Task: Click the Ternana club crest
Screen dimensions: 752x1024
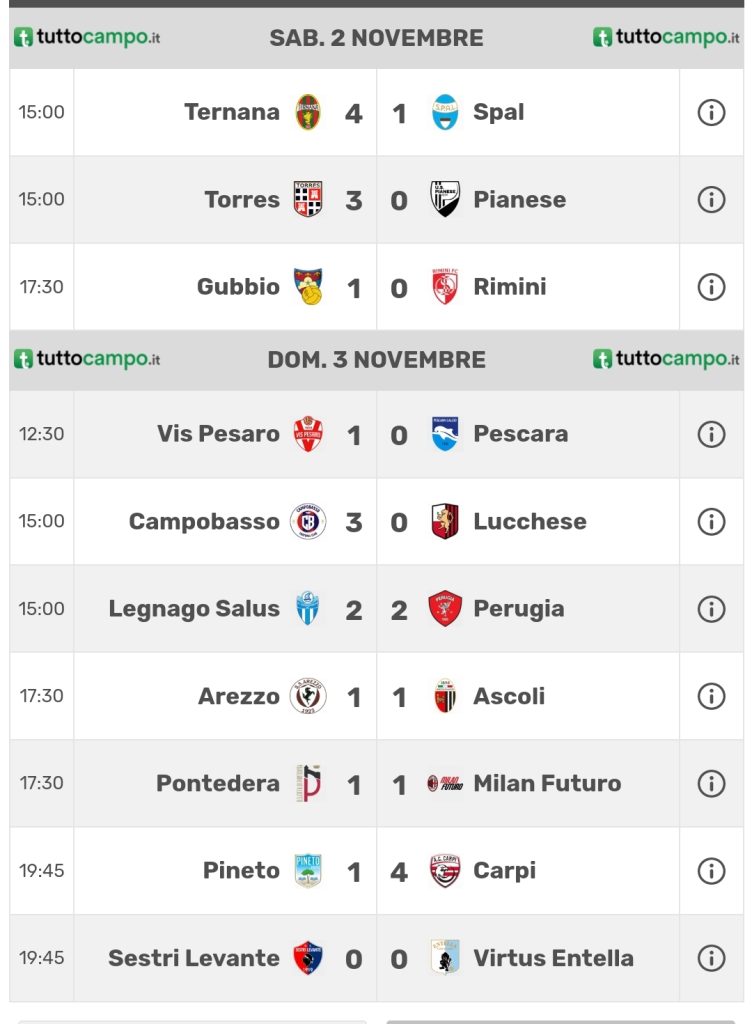Action: click(308, 112)
